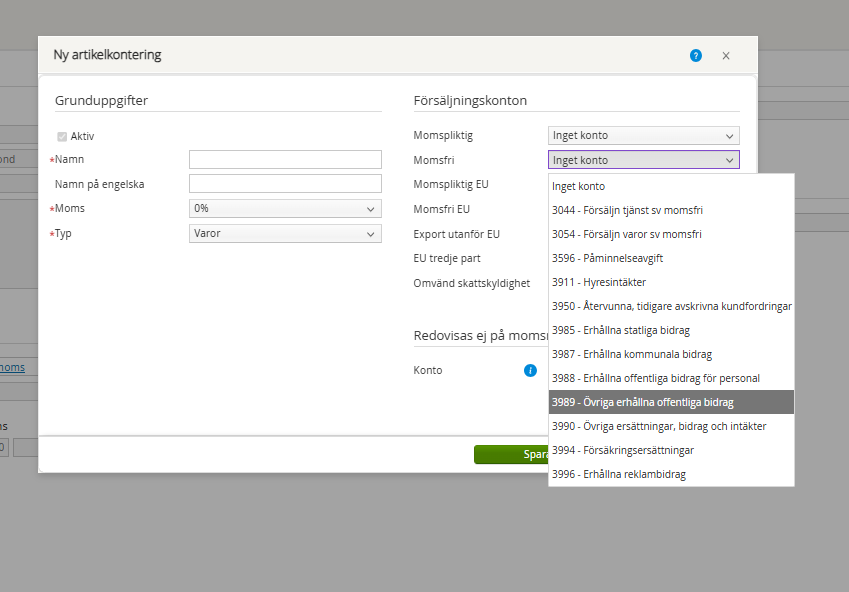Toggle the Aktiv checkbox

click(62, 136)
